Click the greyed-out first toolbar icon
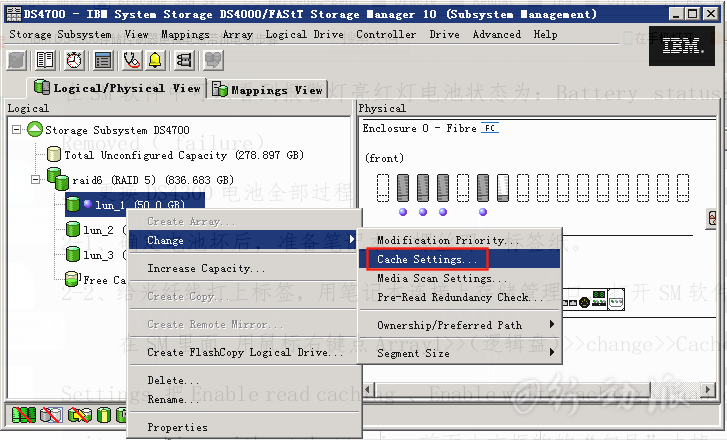Screen dimensions: 727x440 (x=17, y=60)
